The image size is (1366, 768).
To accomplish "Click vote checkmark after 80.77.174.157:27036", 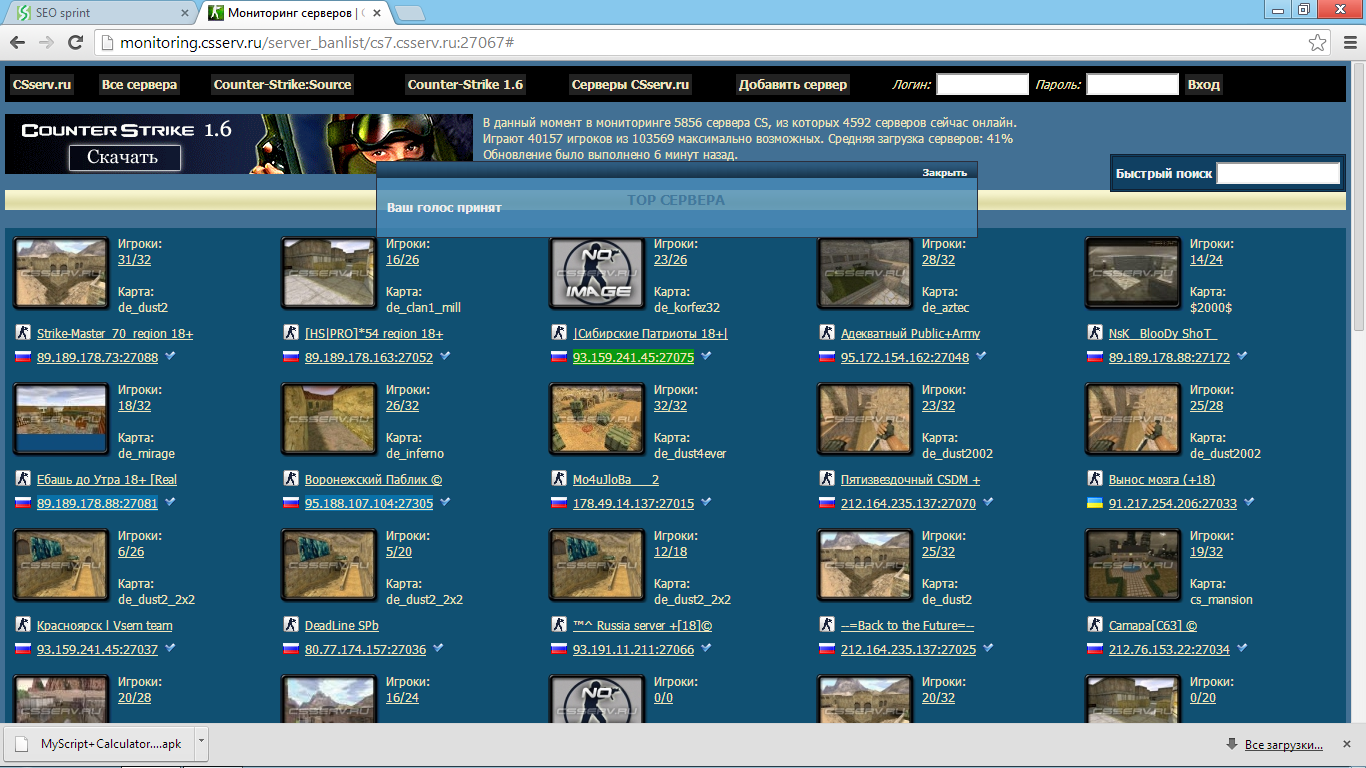I will 438,648.
